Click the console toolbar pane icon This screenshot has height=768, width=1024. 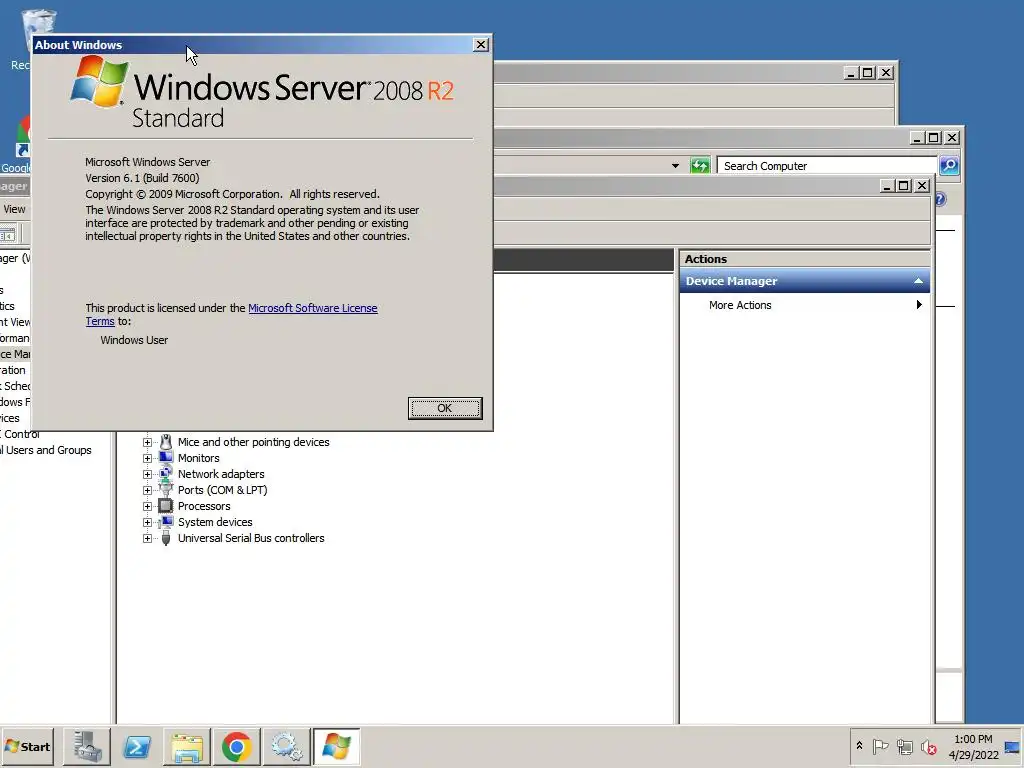click(x=8, y=234)
